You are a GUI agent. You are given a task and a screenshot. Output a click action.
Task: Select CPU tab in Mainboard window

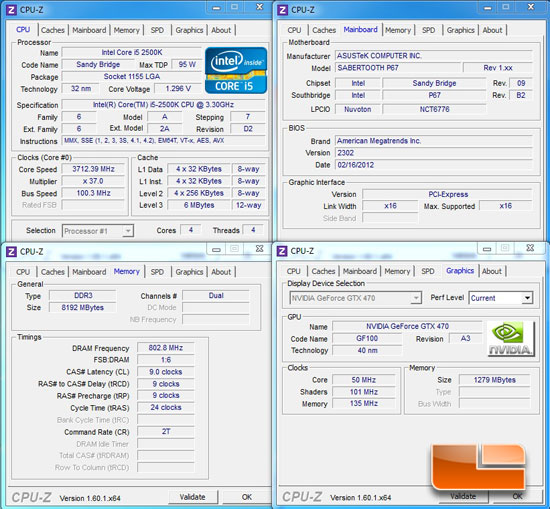[x=294, y=30]
